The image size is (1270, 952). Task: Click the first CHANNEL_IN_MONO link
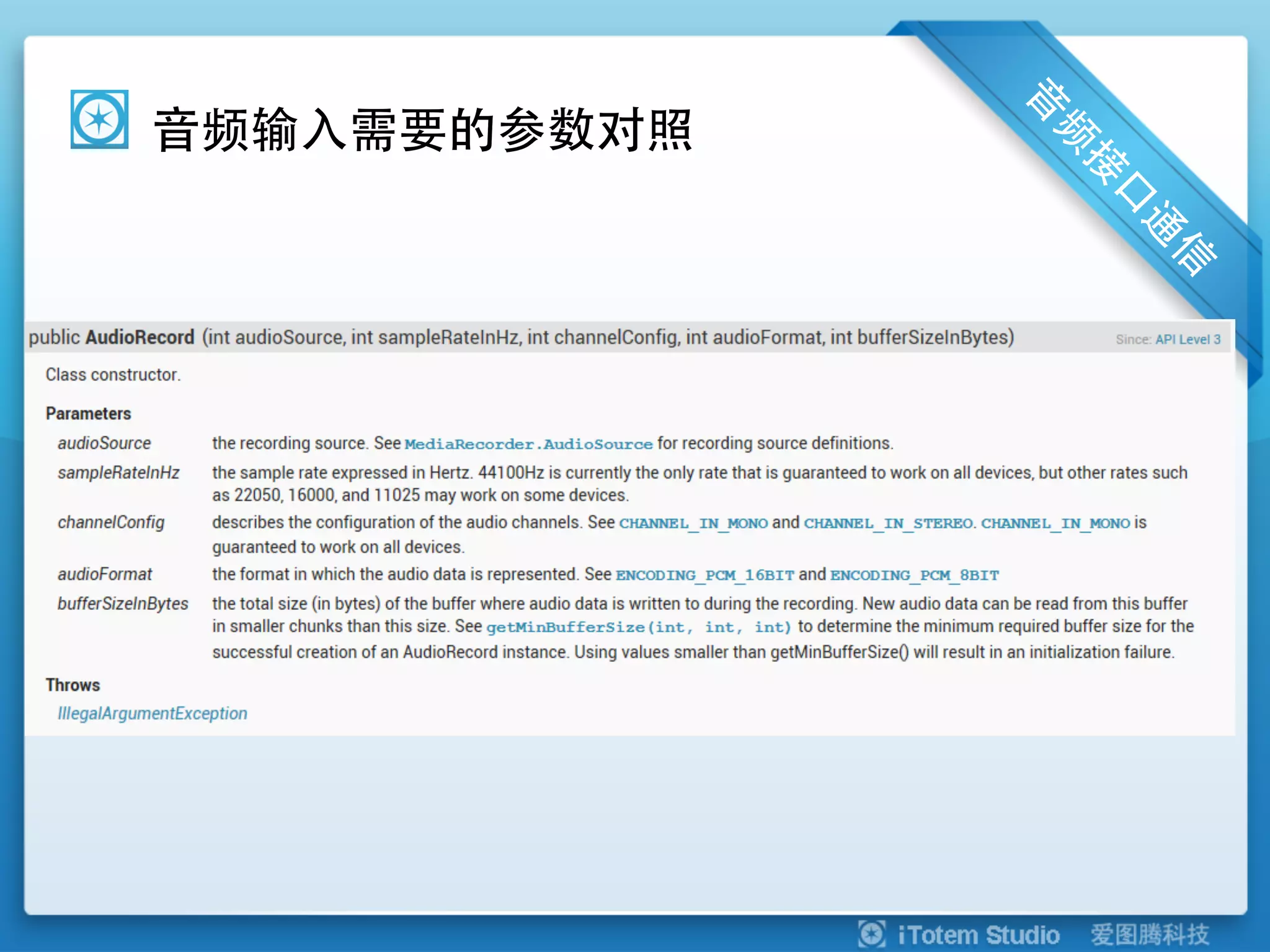tap(693, 523)
